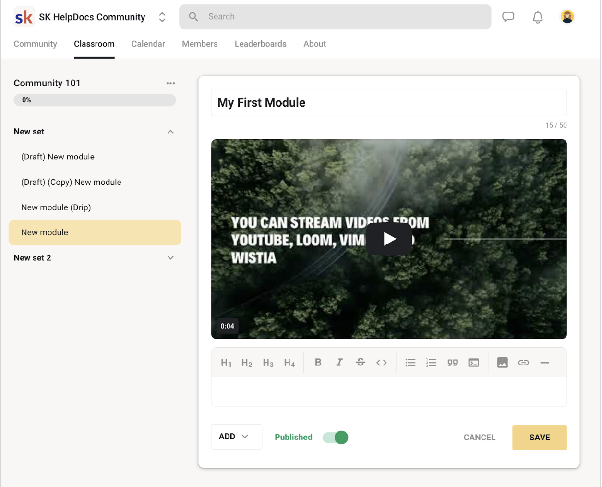Screen dimensions: 602x487
Task: Open the SK HelpDocs Community switcher
Action: pyautogui.click(x=162, y=17)
